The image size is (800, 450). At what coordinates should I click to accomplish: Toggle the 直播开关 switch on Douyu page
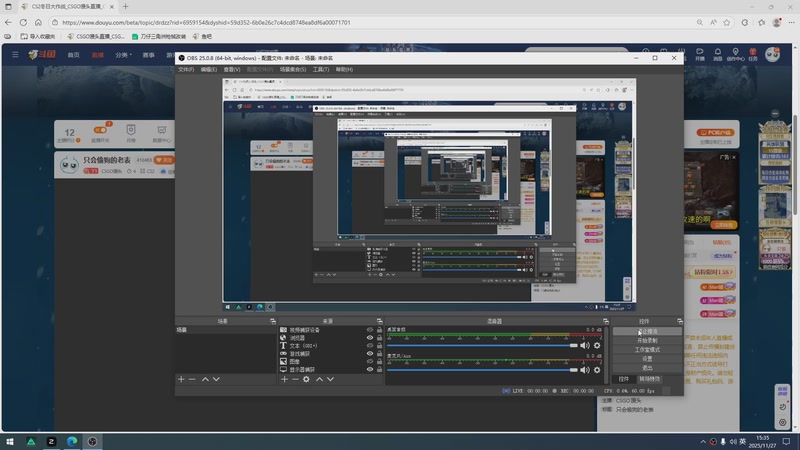pos(101,130)
